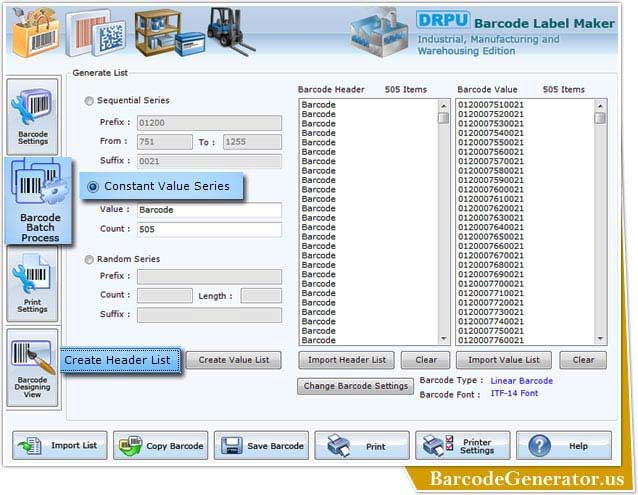The height and width of the screenshot is (495, 638).
Task: Click the Random Series Prefix field
Action: [209, 277]
